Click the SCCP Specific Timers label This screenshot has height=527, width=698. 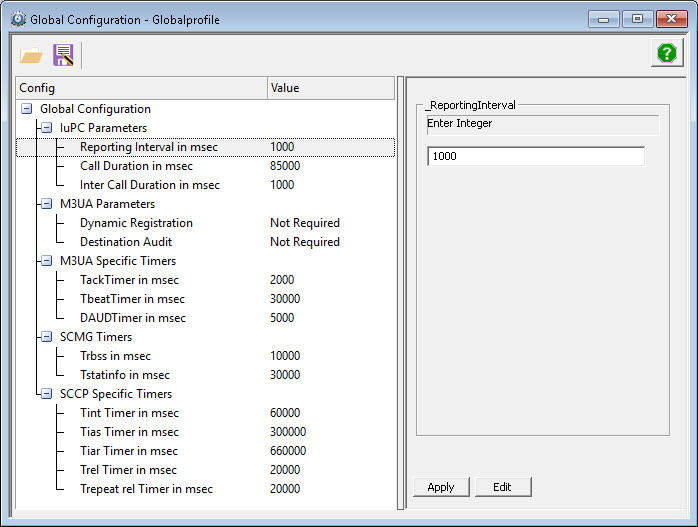(116, 394)
